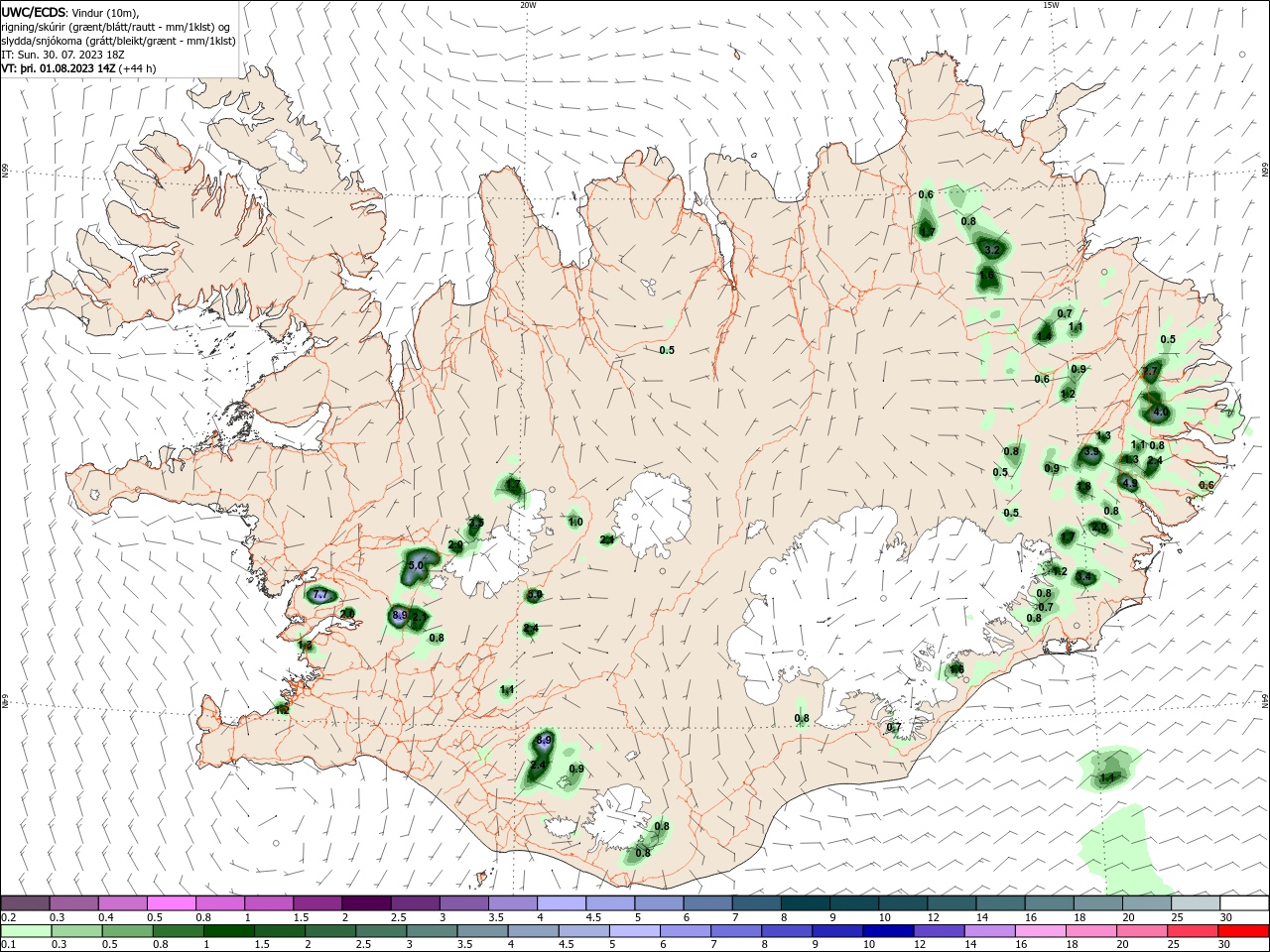This screenshot has height=952, width=1270.
Task: Click the 4.9 precipitation value
Action: pos(1129,483)
